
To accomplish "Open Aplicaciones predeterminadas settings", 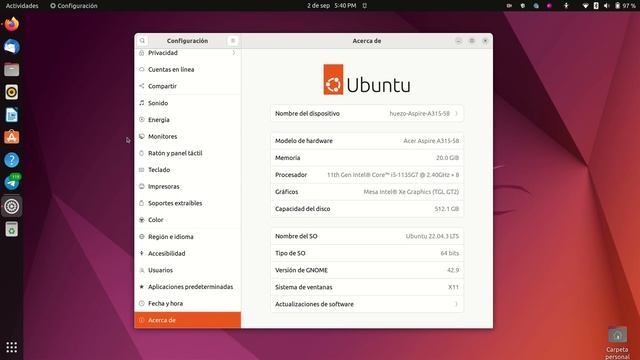I will pyautogui.click(x=187, y=287).
